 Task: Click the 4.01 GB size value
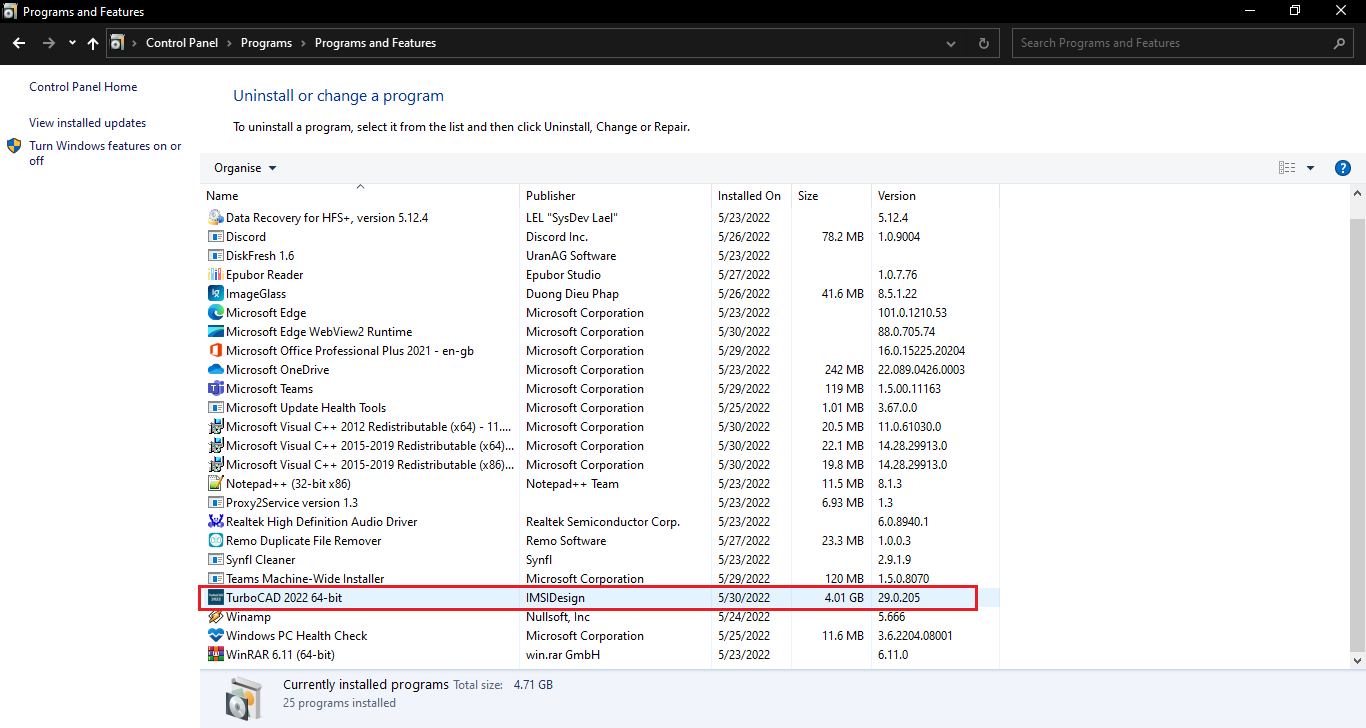tap(842, 598)
